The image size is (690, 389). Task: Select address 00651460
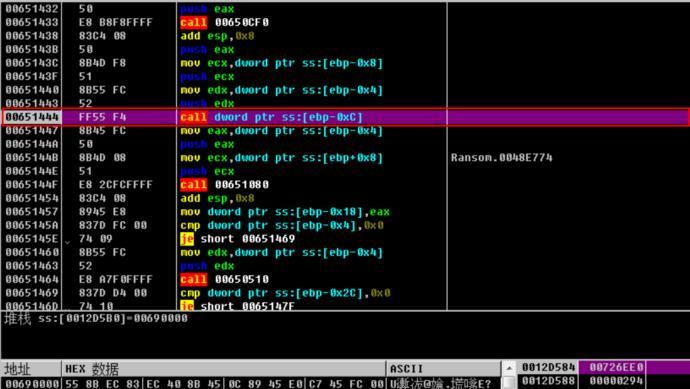point(32,253)
